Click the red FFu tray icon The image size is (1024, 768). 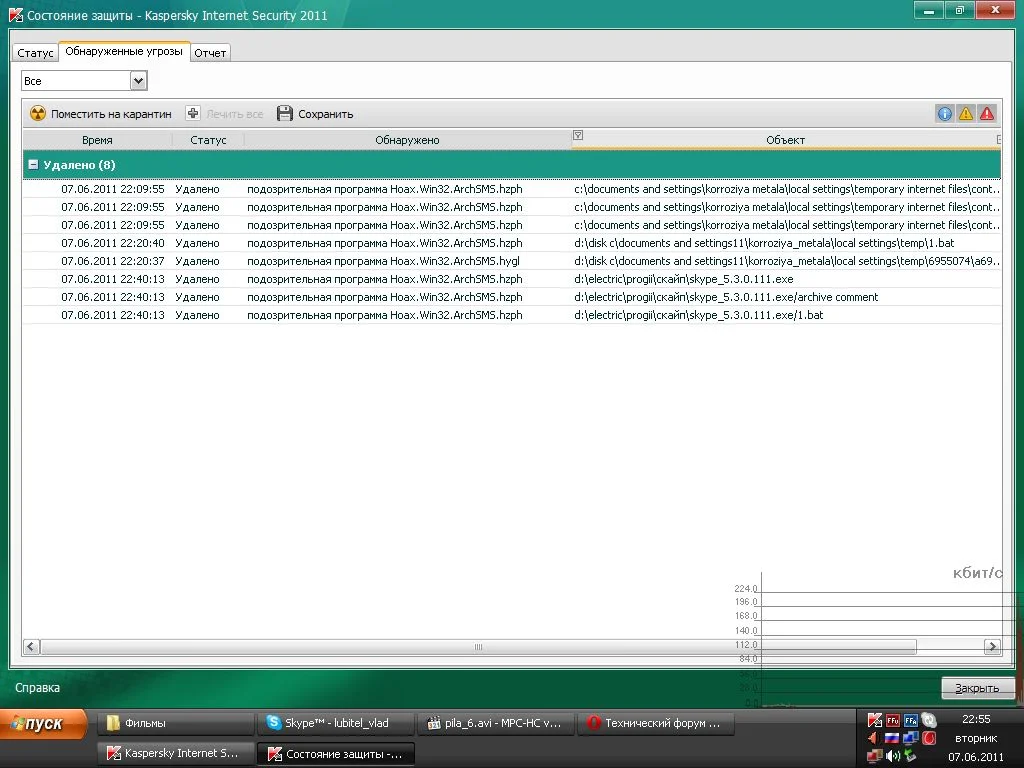coord(893,721)
